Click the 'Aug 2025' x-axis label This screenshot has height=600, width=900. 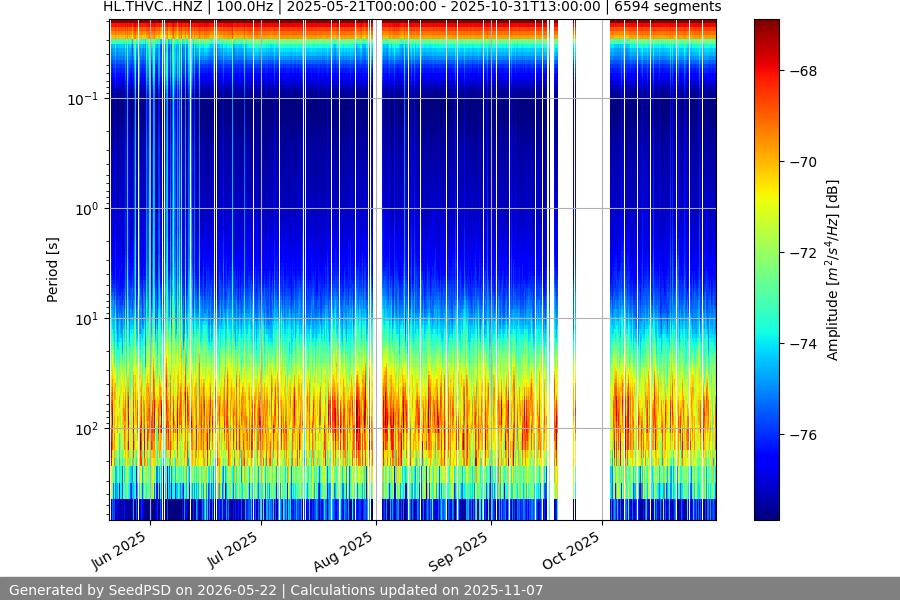[x=343, y=551]
